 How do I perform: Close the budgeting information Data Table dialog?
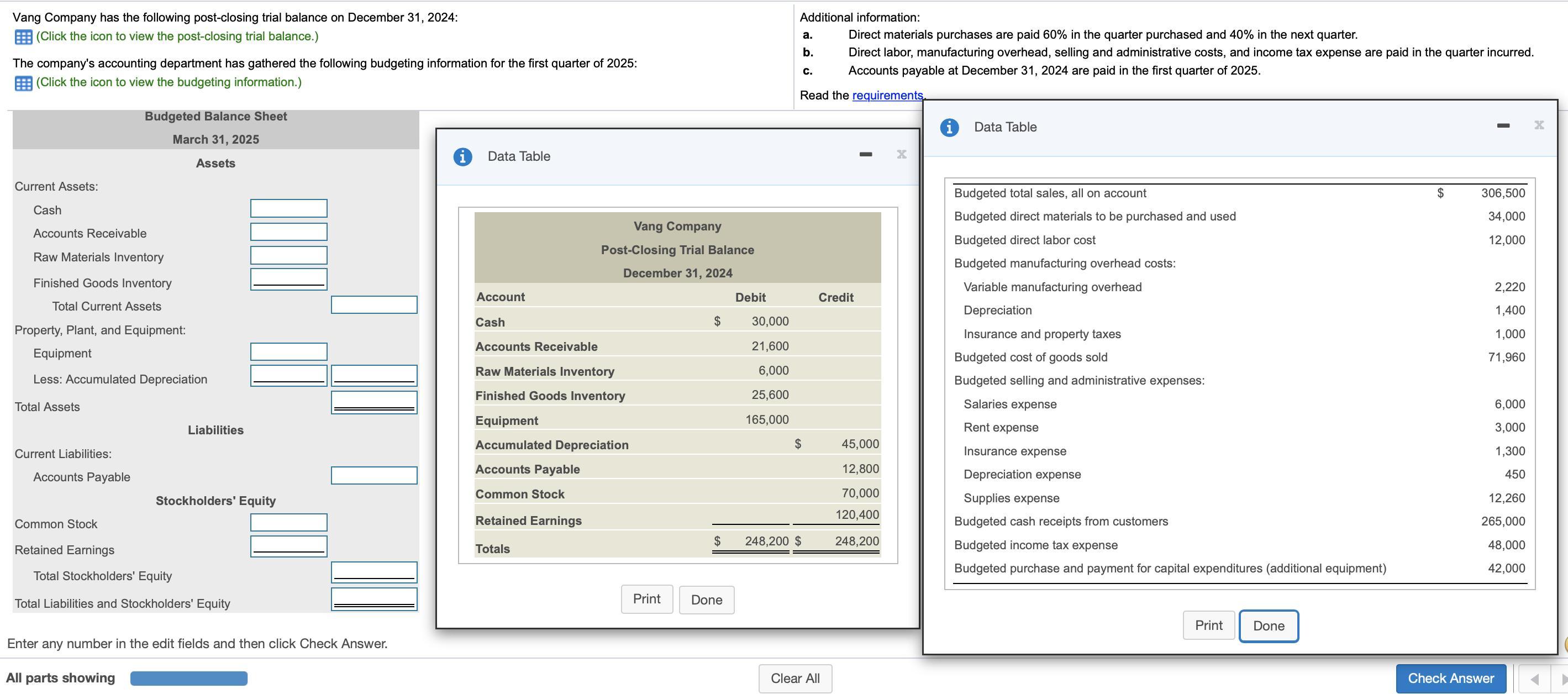pos(1539,125)
